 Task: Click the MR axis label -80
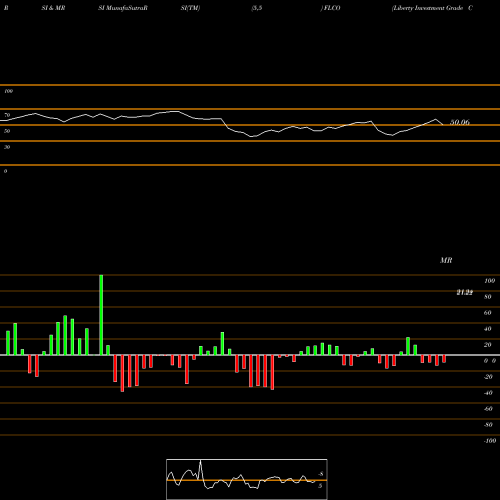coord(488,425)
